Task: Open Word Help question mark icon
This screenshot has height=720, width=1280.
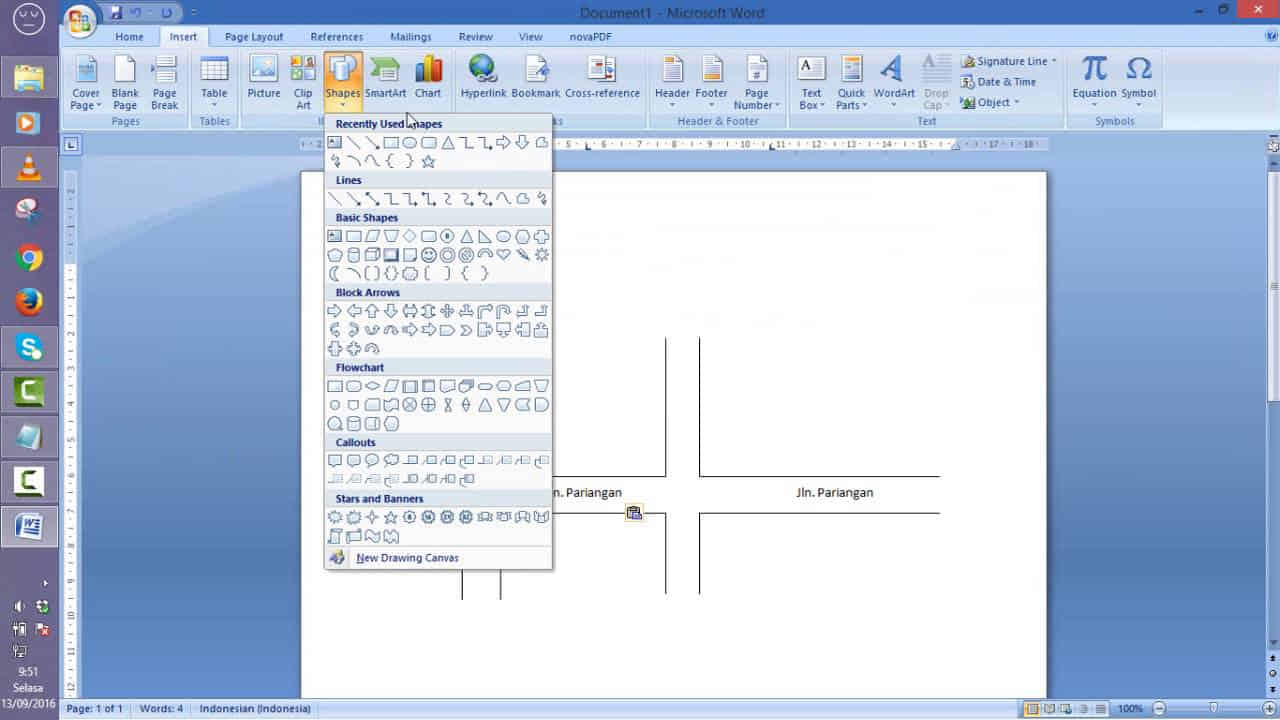Action: (1270, 34)
